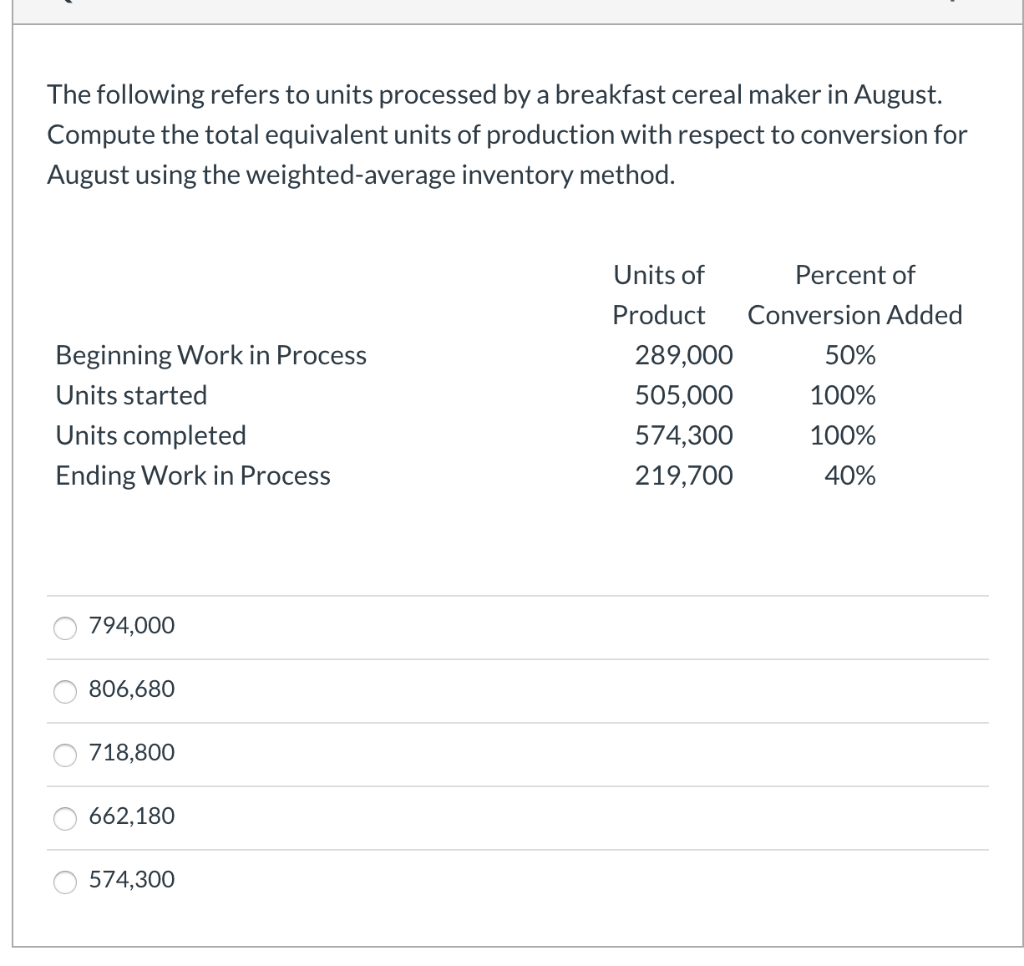Click the Beginning Work in Process row label
The width and height of the screenshot is (1024, 966).
pos(209,355)
